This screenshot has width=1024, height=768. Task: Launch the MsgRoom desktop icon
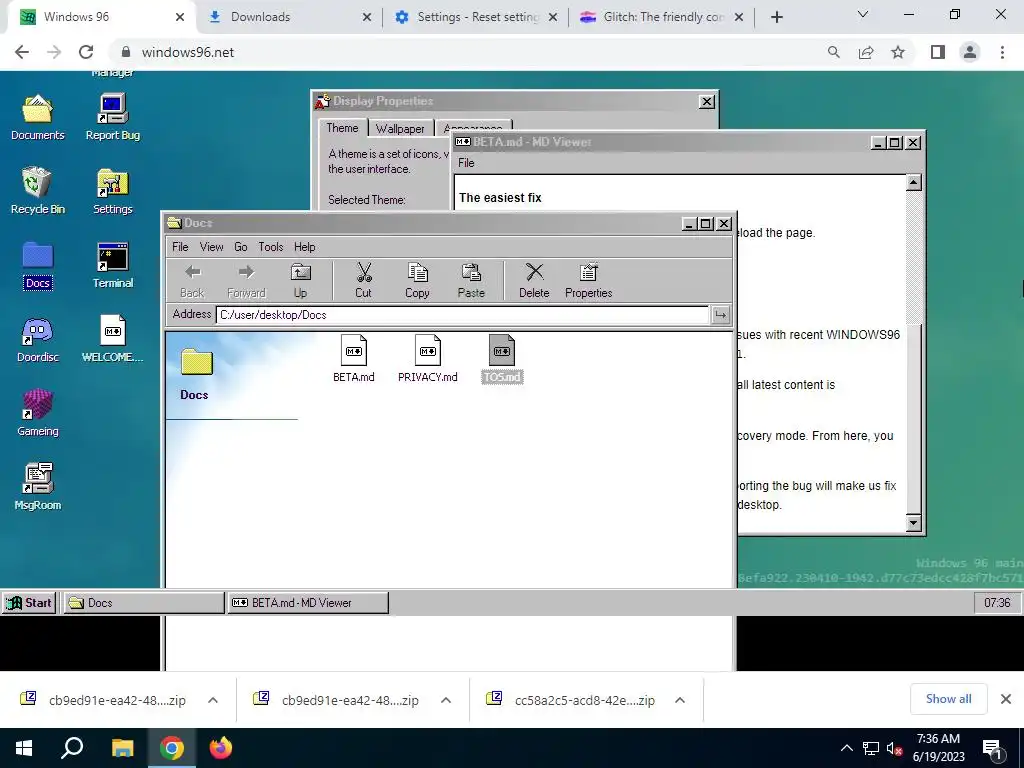click(37, 488)
